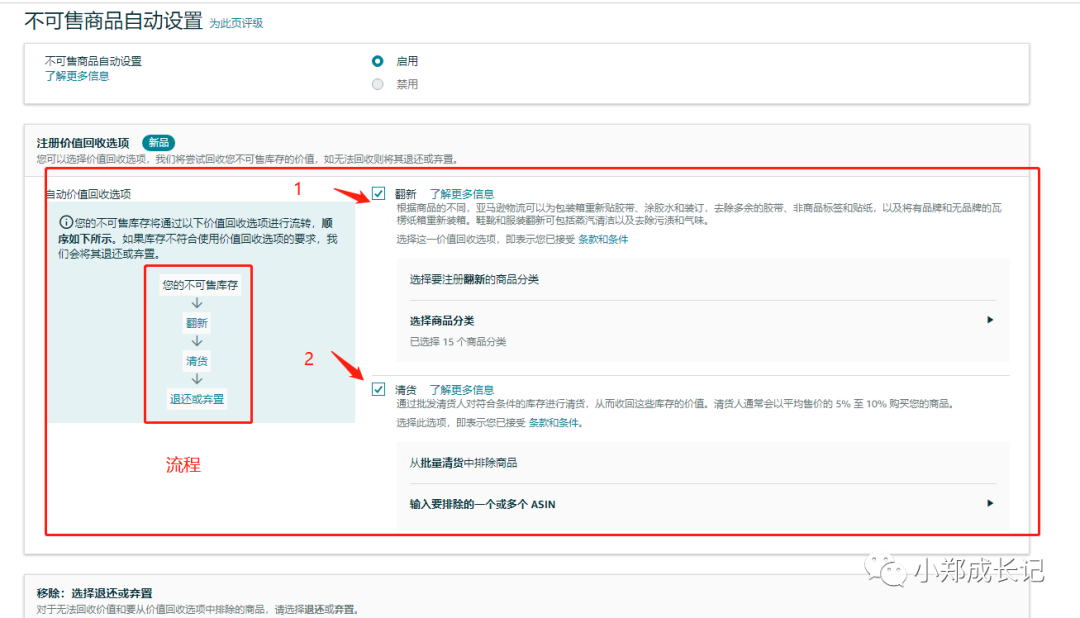This screenshot has width=1080, height=618.
Task: Click the info icon beside 您的不可售库存将通过
Action: [65, 223]
